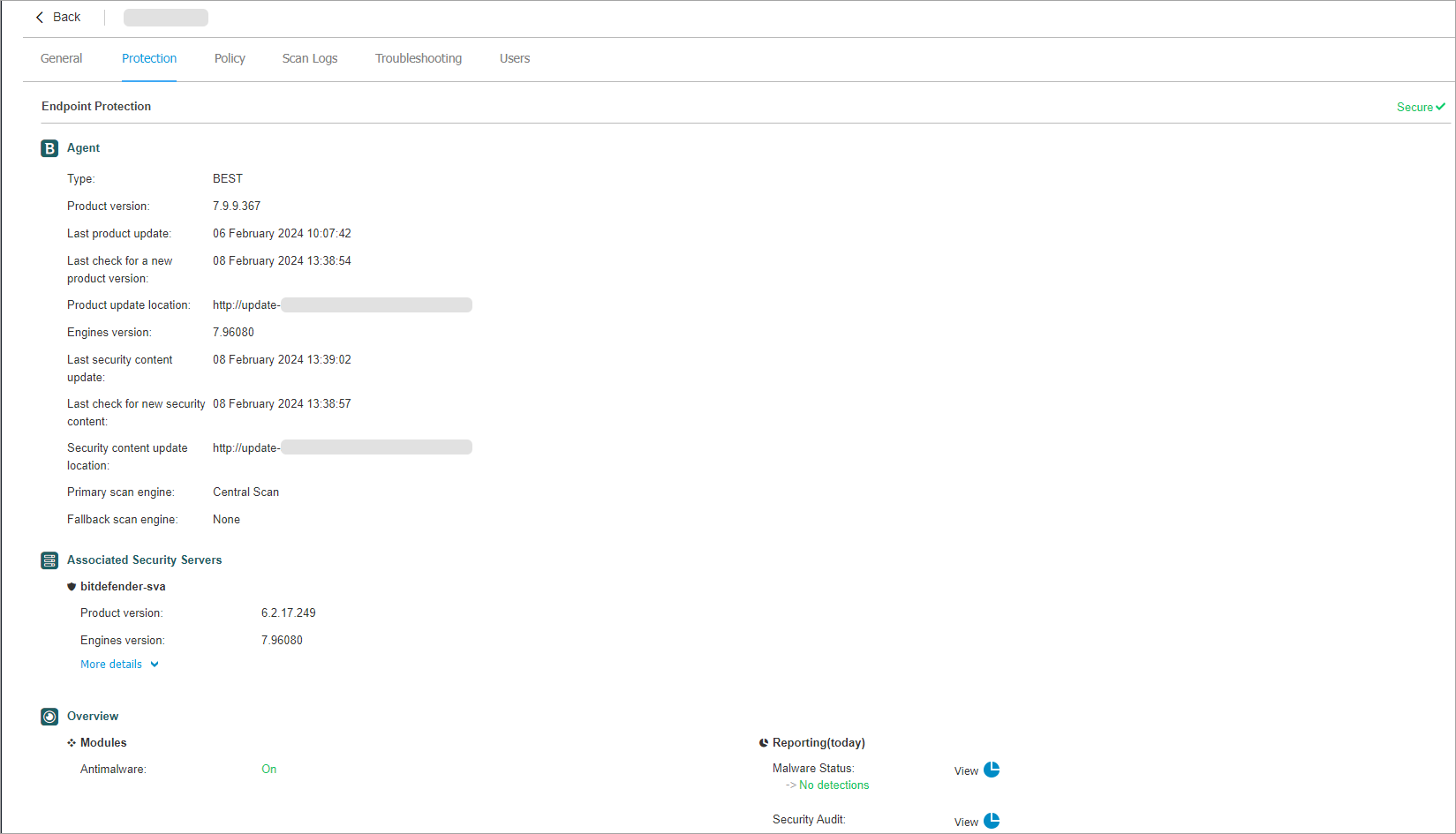Click the Modules icon
This screenshot has width=1456, height=834.
click(x=72, y=742)
